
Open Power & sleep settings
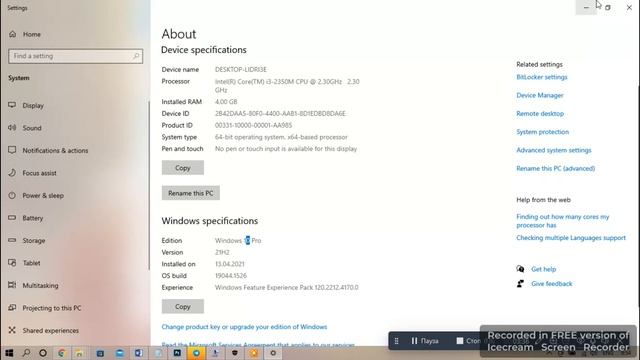[x=43, y=195]
